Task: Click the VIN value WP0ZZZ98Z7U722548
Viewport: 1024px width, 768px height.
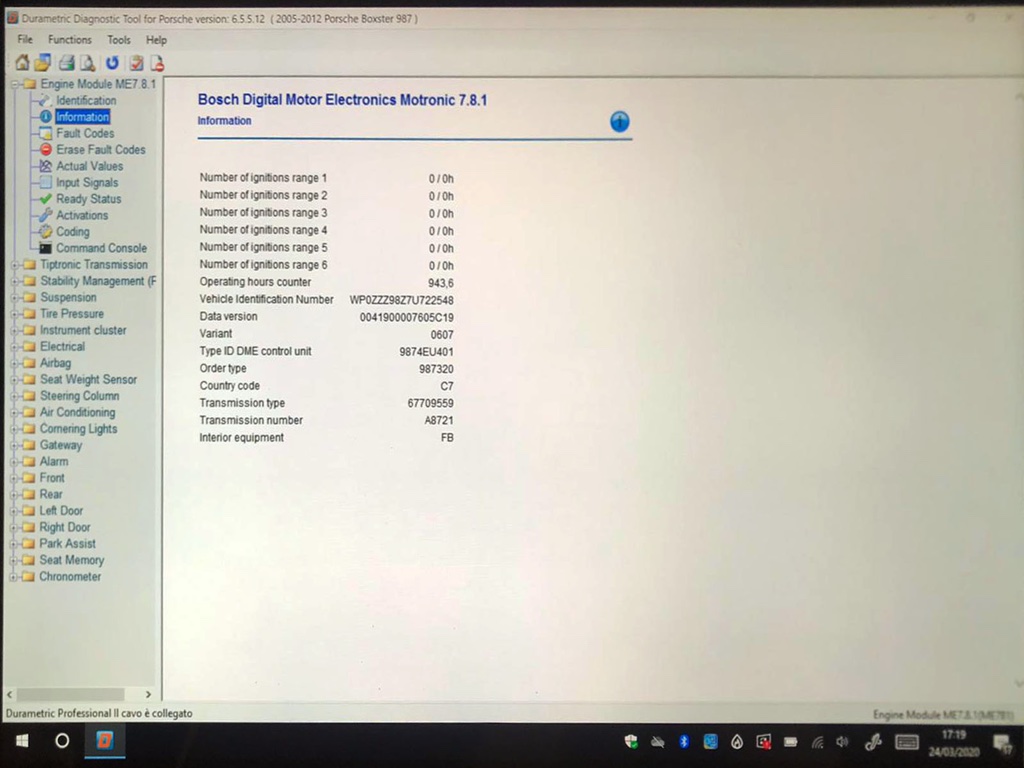Action: coord(402,300)
